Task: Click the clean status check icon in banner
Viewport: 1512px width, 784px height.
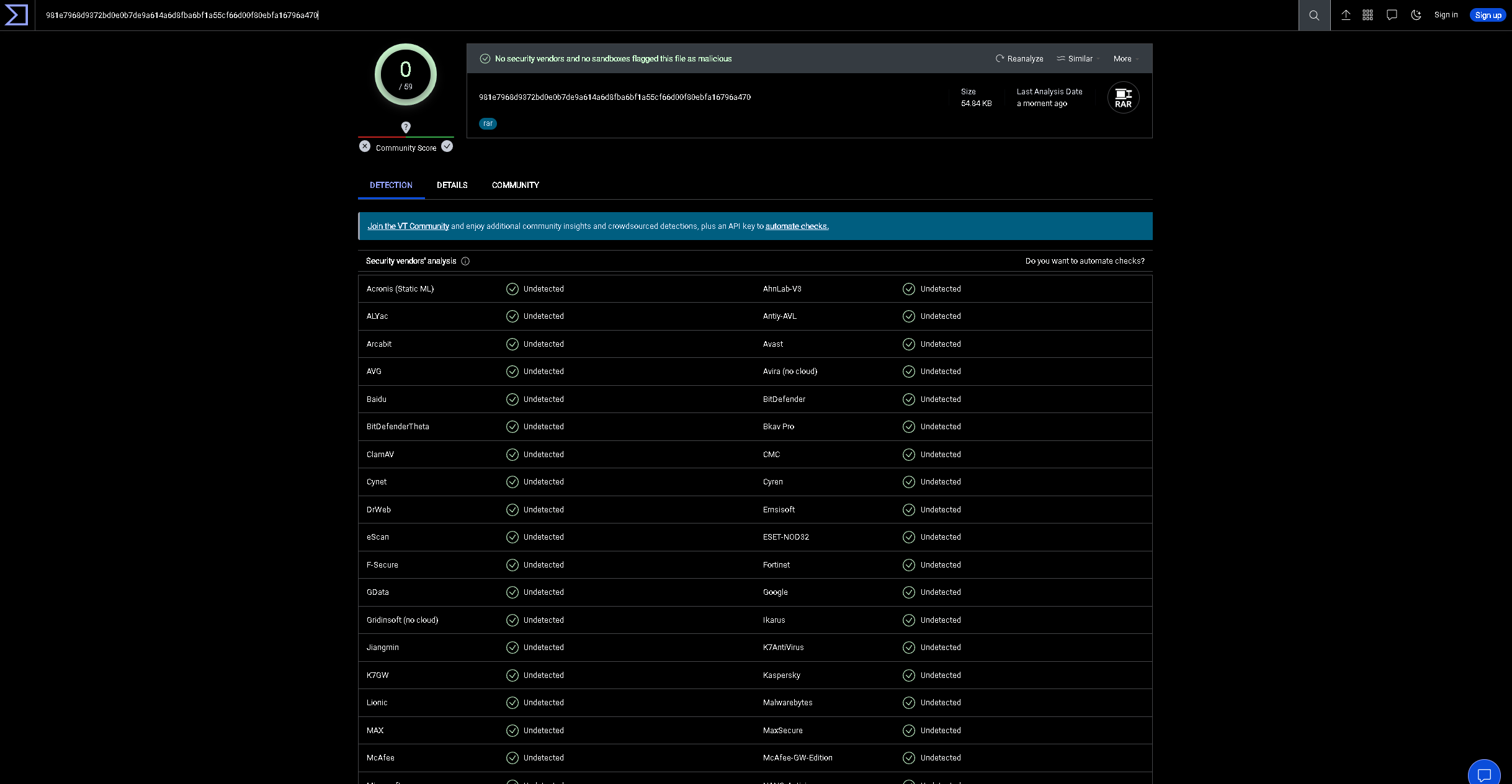Action: [x=485, y=59]
